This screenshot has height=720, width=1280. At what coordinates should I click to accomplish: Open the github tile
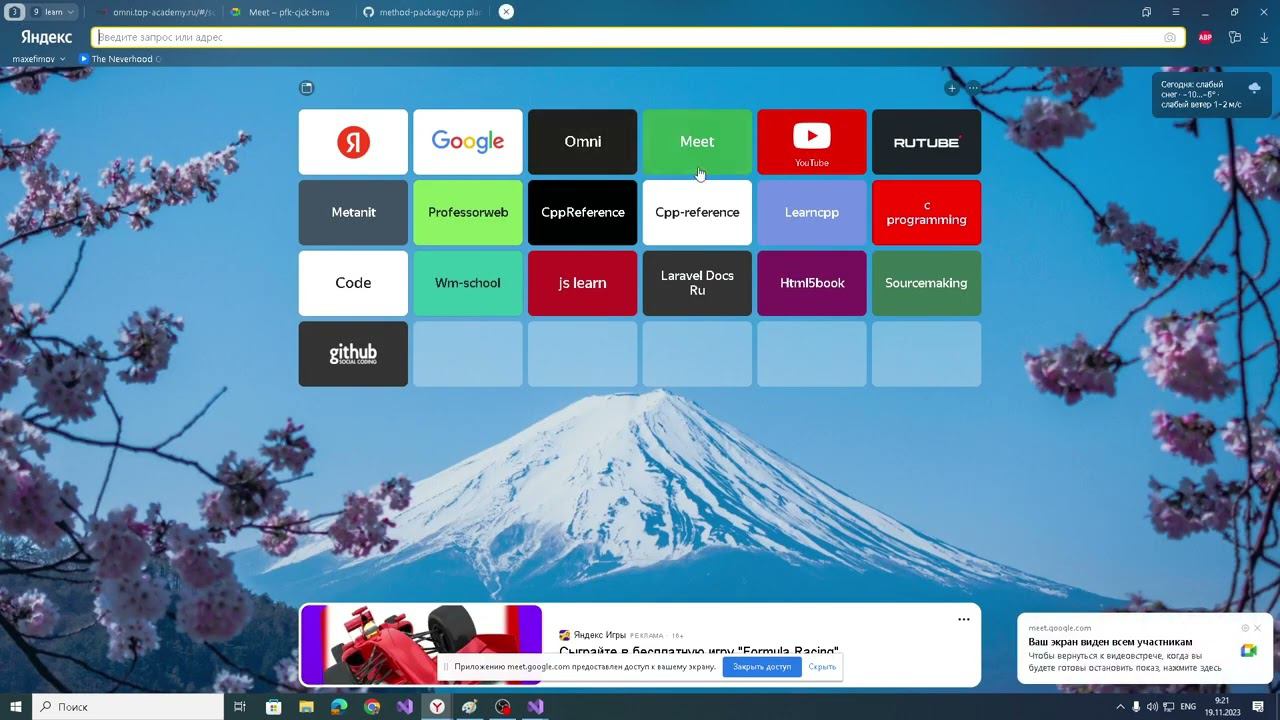tap(353, 354)
